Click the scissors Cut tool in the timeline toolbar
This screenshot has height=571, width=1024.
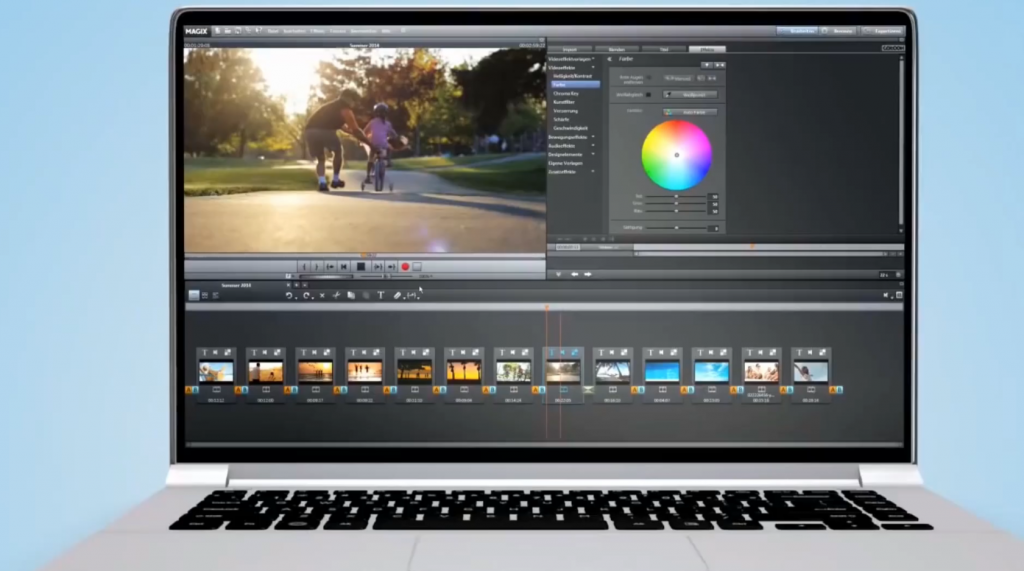(337, 295)
